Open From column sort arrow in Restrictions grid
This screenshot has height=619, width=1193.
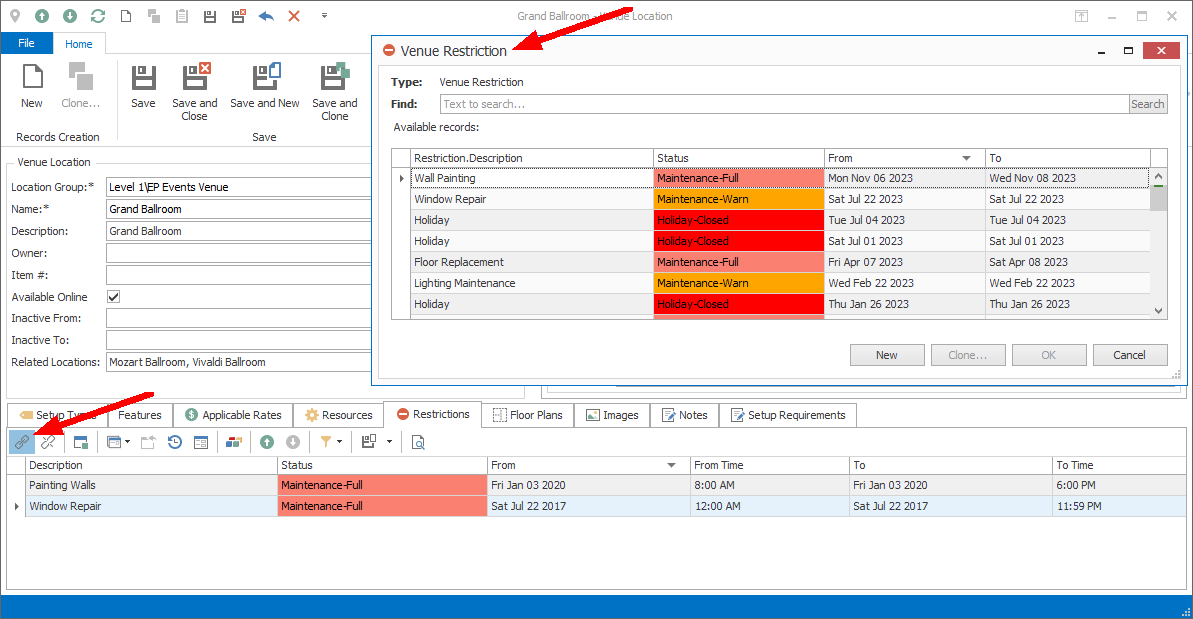pos(672,465)
